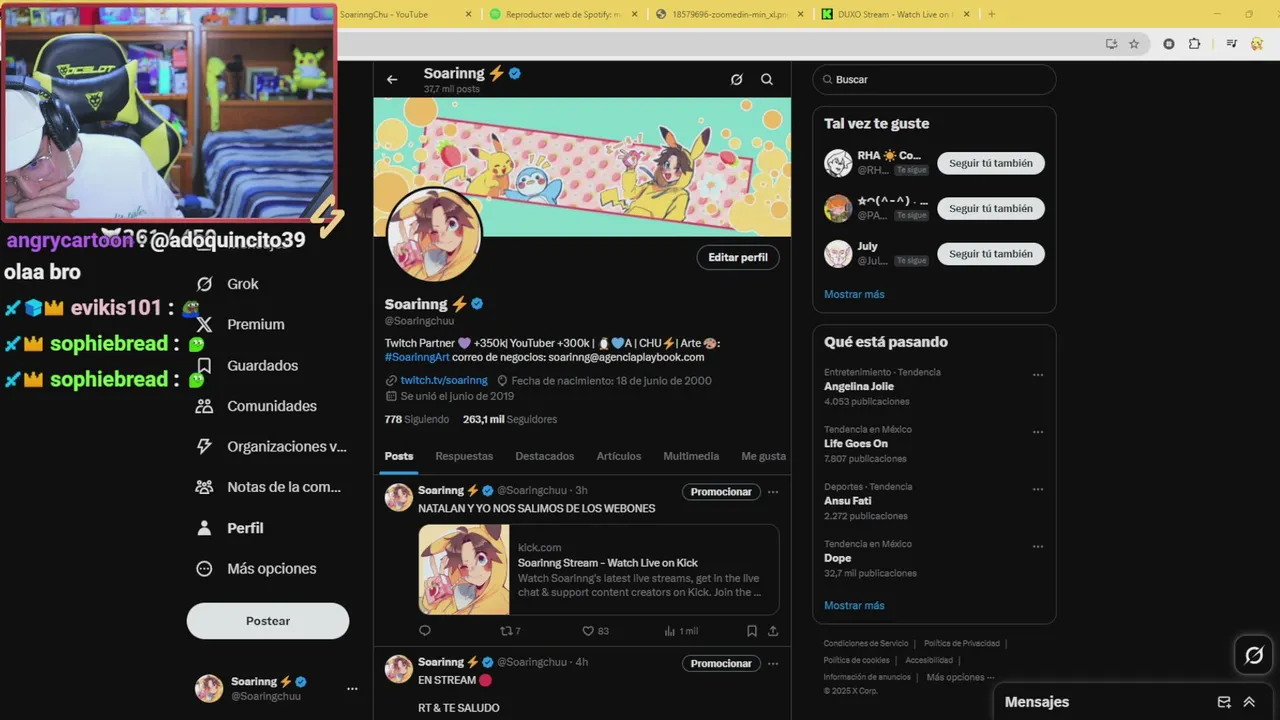Open Comunidades in the sidebar
The height and width of the screenshot is (720, 1280).
257,406
